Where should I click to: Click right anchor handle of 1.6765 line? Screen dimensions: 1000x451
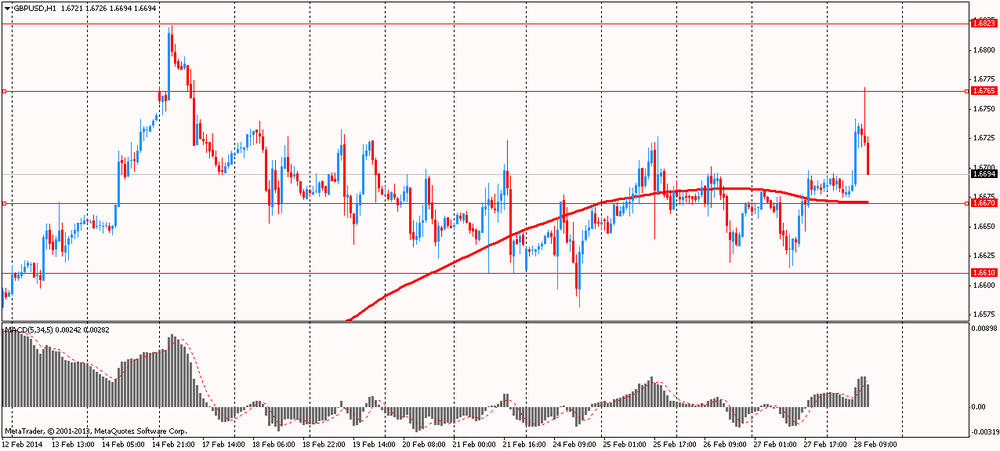pyautogui.click(x=966, y=91)
